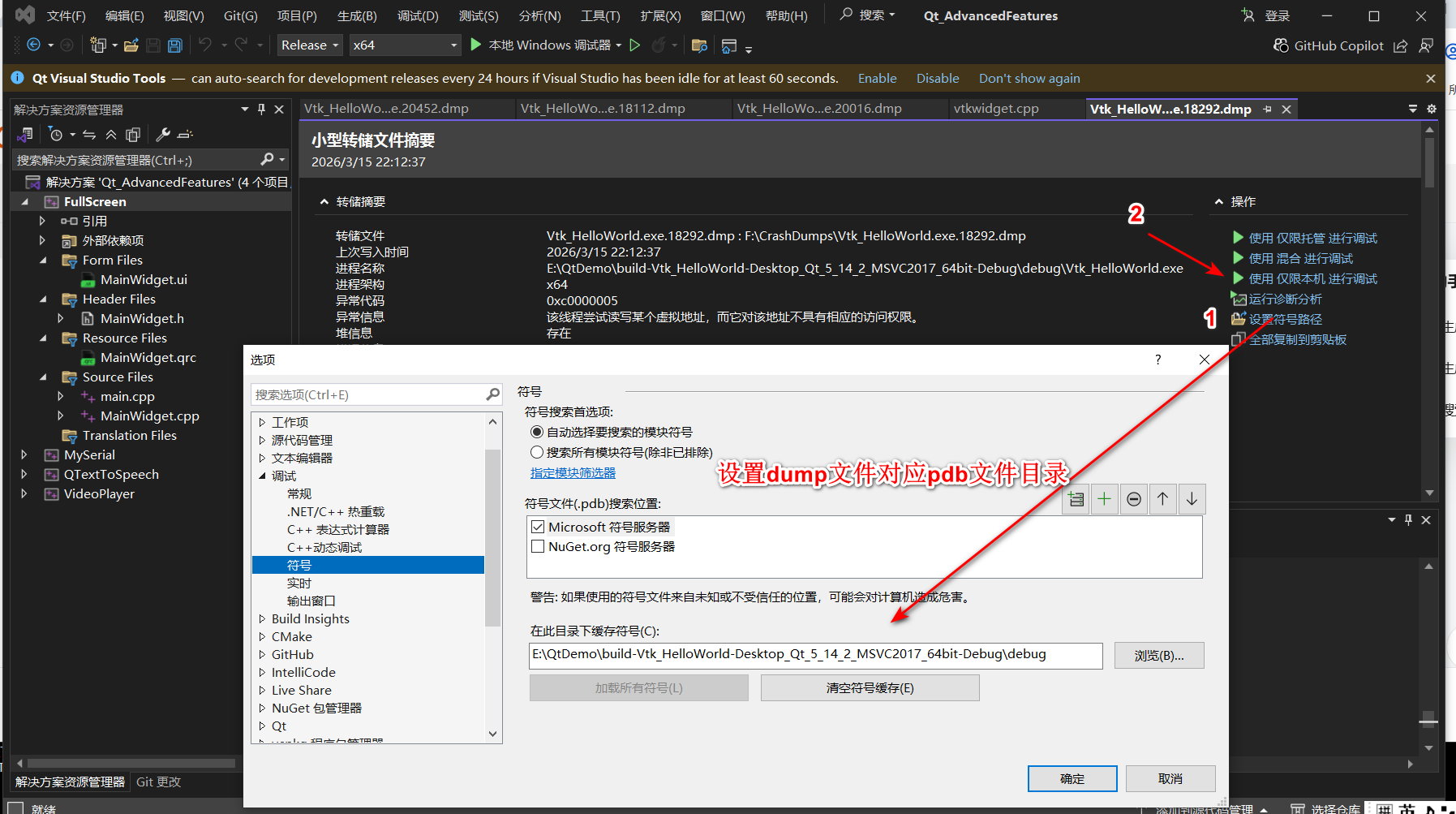Click the folder-list icon above symbol locations
Screen dimensions: 1456x814
pyautogui.click(x=1076, y=499)
